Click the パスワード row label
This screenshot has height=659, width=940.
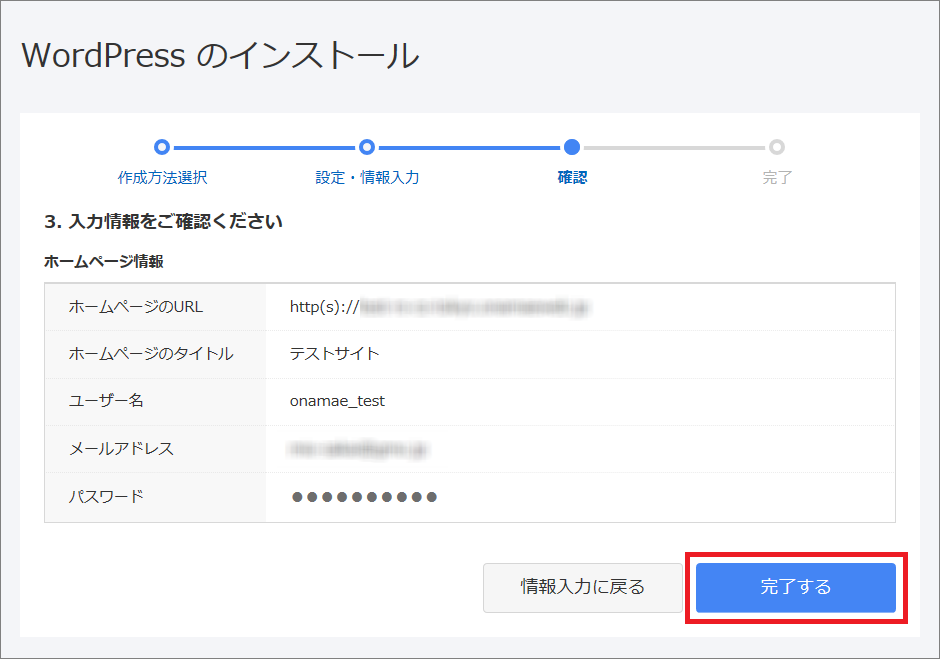coord(106,496)
